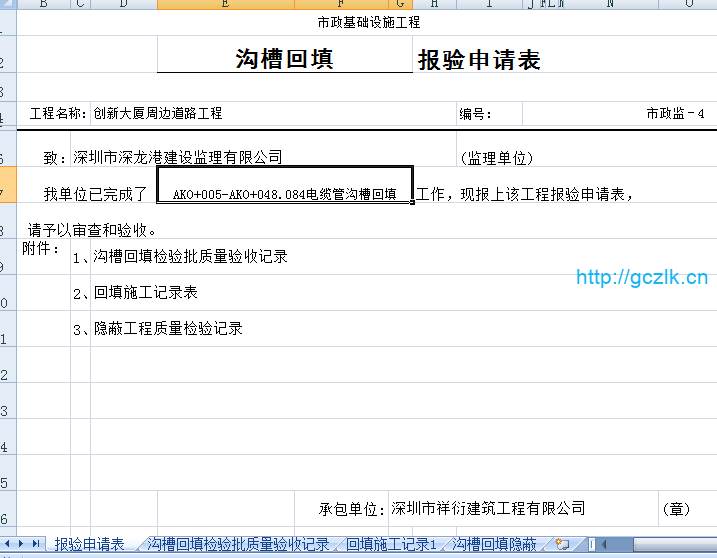This screenshot has height=558, width=717.
Task: Click the insert new worksheet icon
Action: pyautogui.click(x=562, y=544)
